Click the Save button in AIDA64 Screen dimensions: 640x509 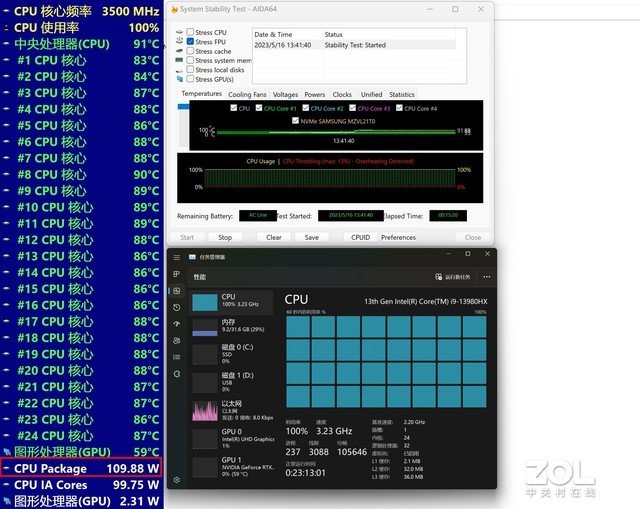tap(311, 237)
